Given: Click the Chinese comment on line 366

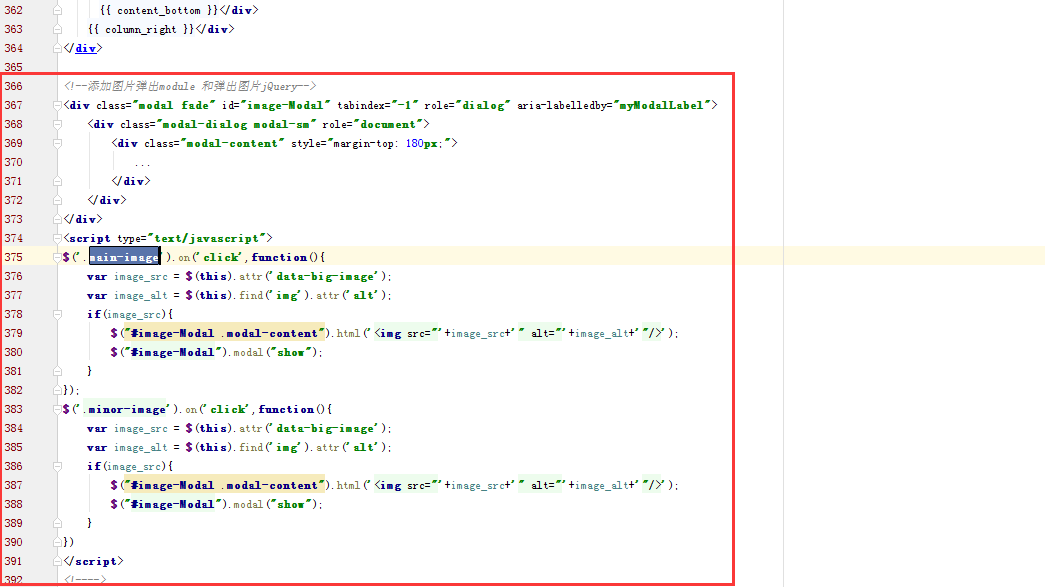Looking at the screenshot, I should pyautogui.click(x=190, y=86).
